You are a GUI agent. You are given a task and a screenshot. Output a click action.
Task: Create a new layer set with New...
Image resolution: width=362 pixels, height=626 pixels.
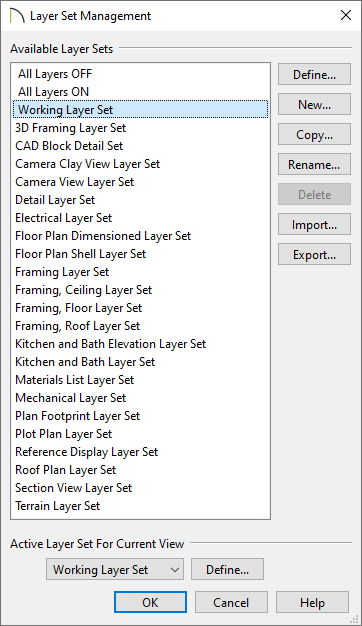pyautogui.click(x=315, y=104)
